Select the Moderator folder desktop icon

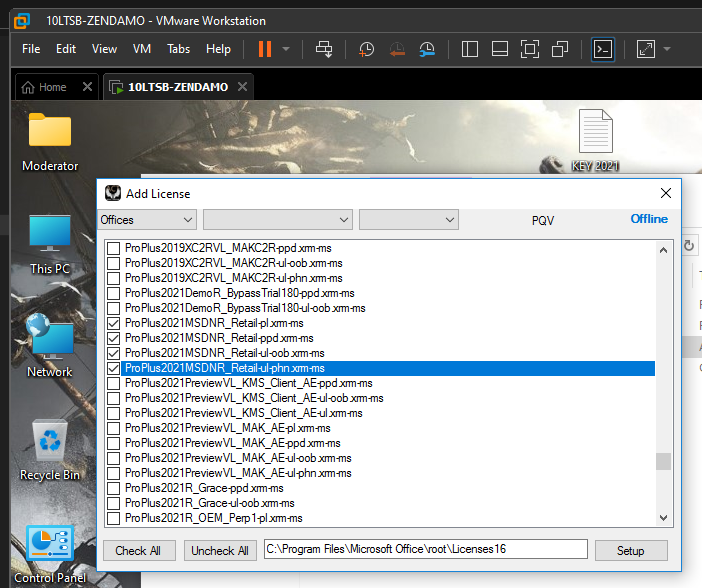(50, 142)
